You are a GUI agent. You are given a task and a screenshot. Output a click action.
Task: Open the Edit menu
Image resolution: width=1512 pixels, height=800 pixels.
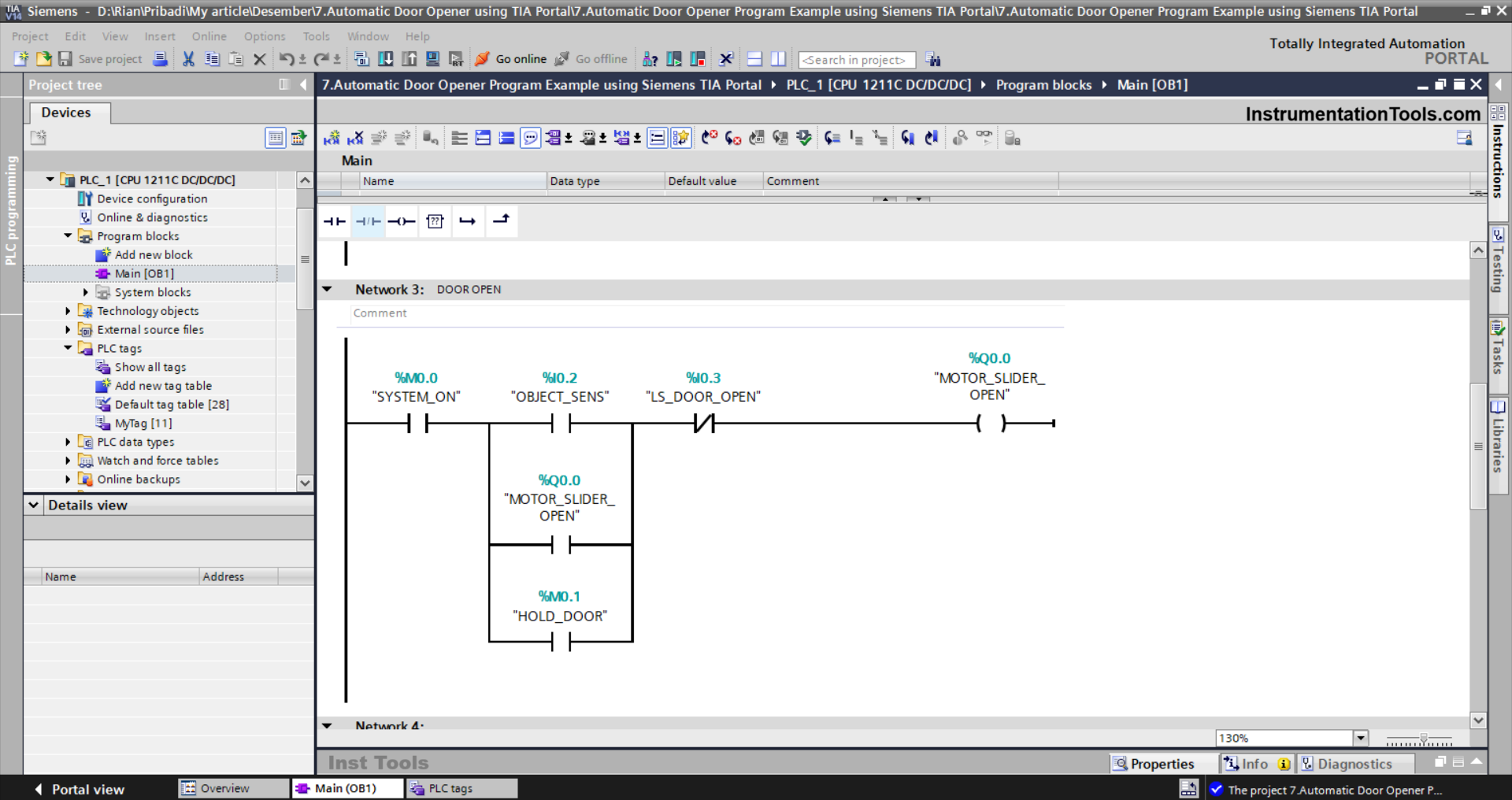[x=76, y=36]
